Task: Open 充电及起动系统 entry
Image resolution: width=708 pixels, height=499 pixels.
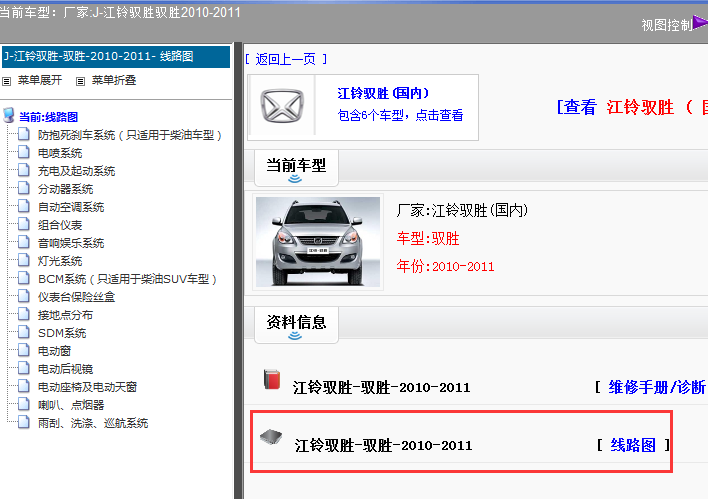Action: pos(76,171)
